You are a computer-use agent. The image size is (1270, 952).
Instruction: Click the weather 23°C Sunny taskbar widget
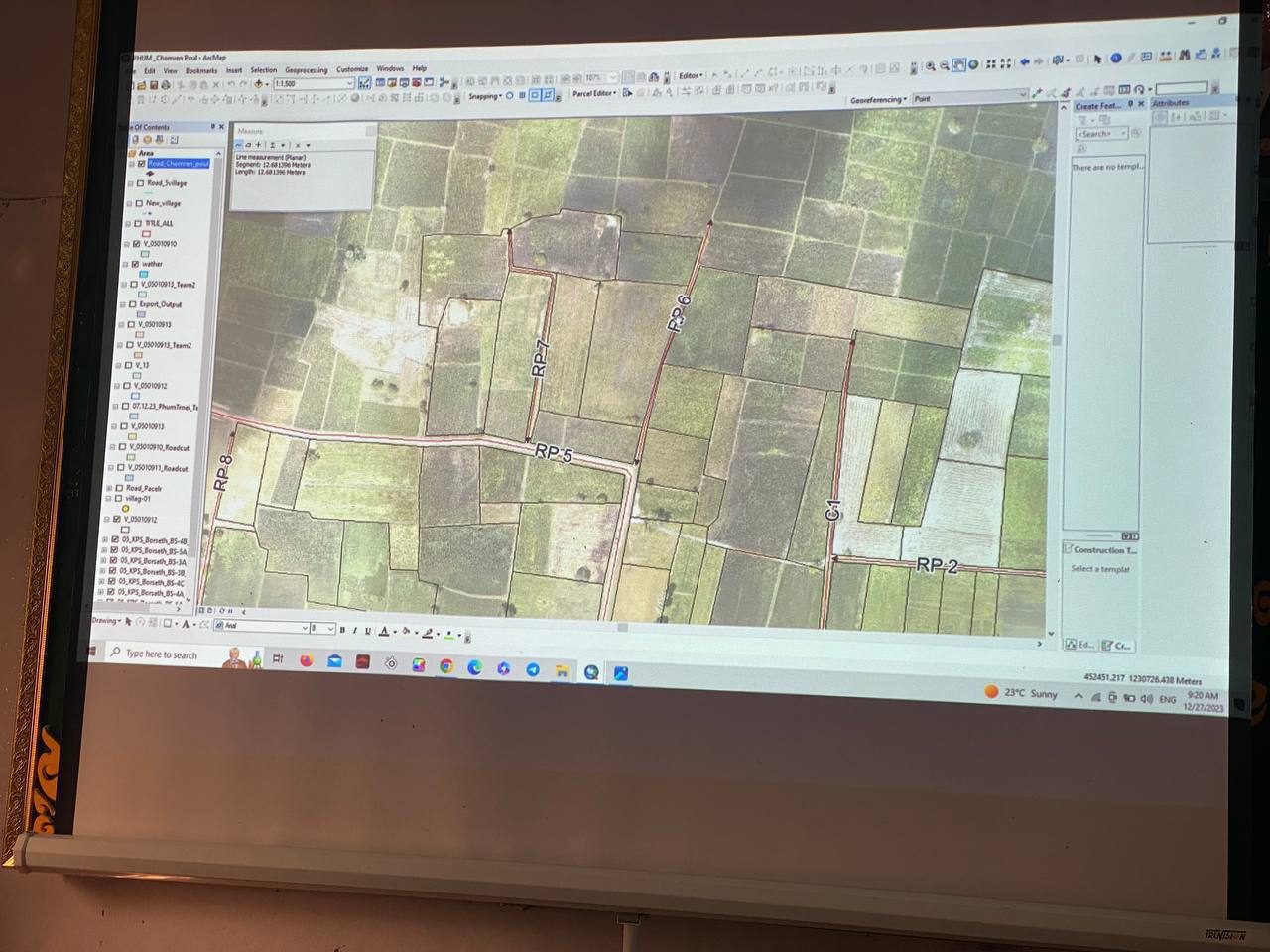[x=1021, y=693]
